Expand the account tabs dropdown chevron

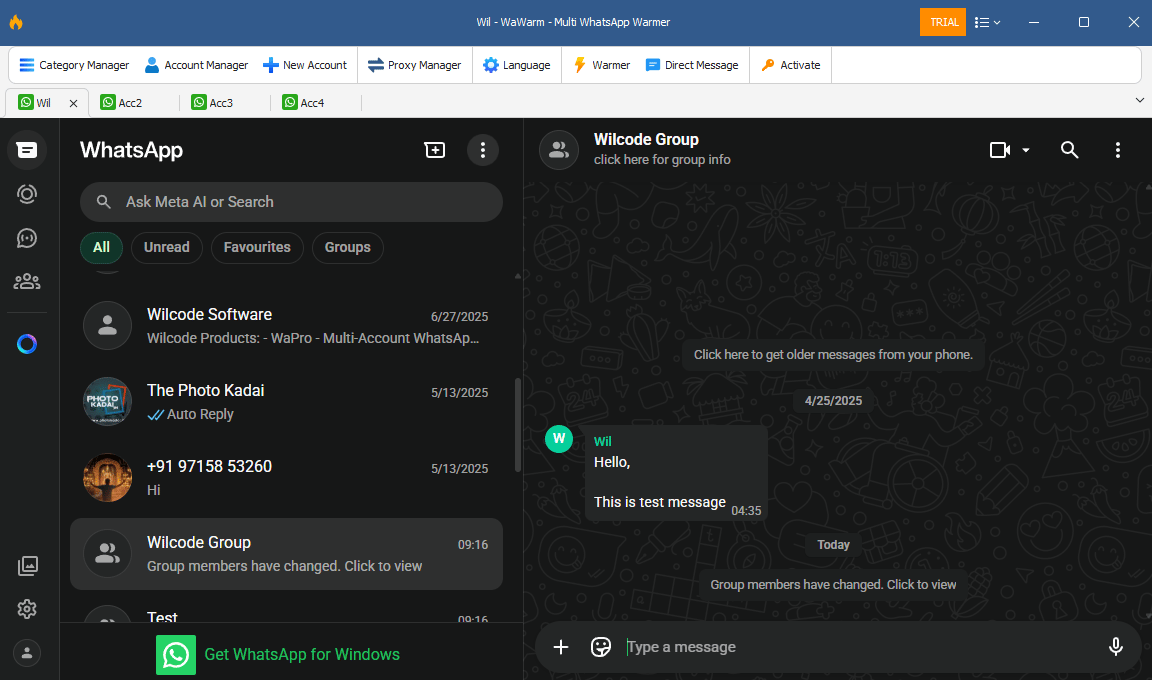[1140, 100]
